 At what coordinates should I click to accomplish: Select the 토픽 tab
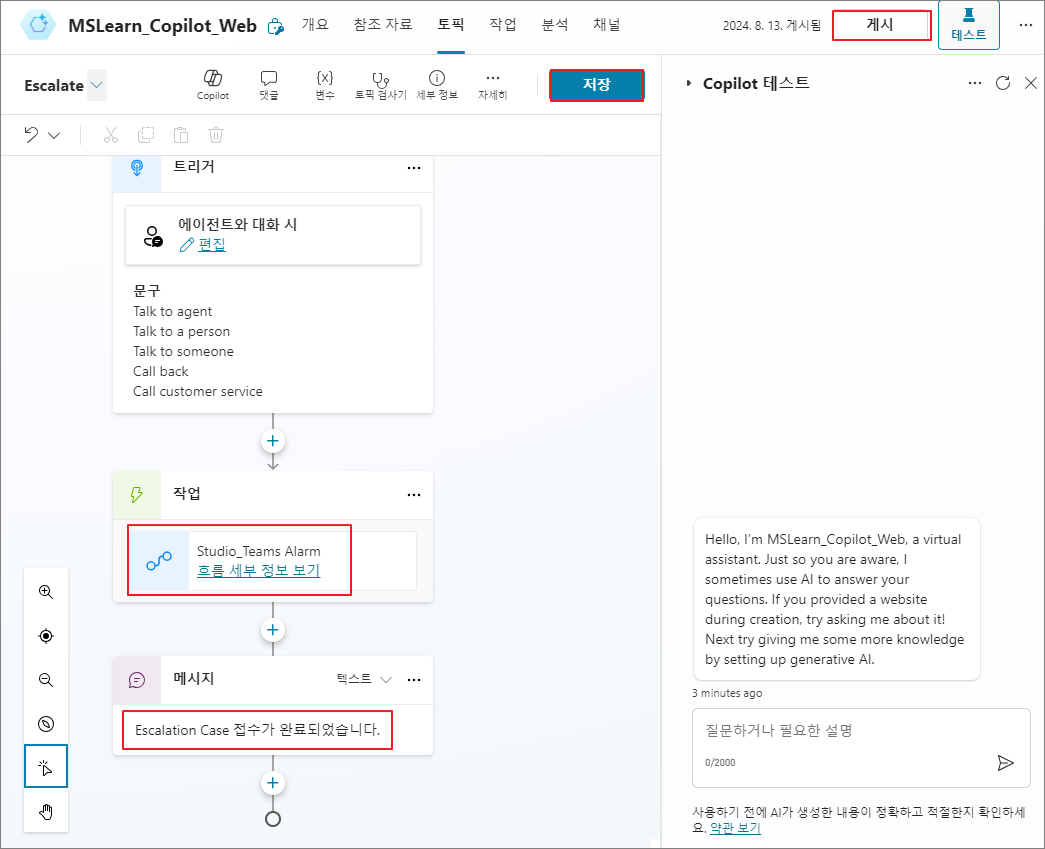click(x=451, y=25)
